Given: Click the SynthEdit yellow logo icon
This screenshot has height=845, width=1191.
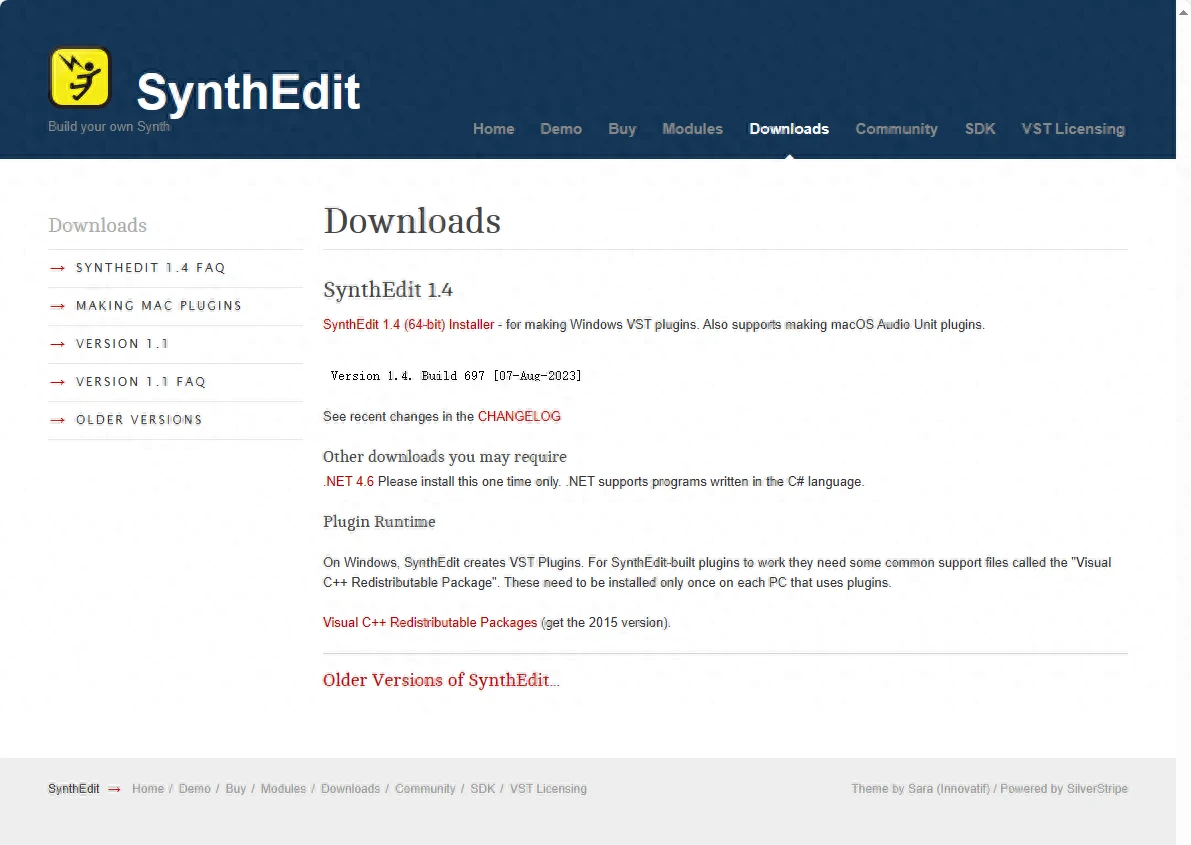Looking at the screenshot, I should pos(80,77).
